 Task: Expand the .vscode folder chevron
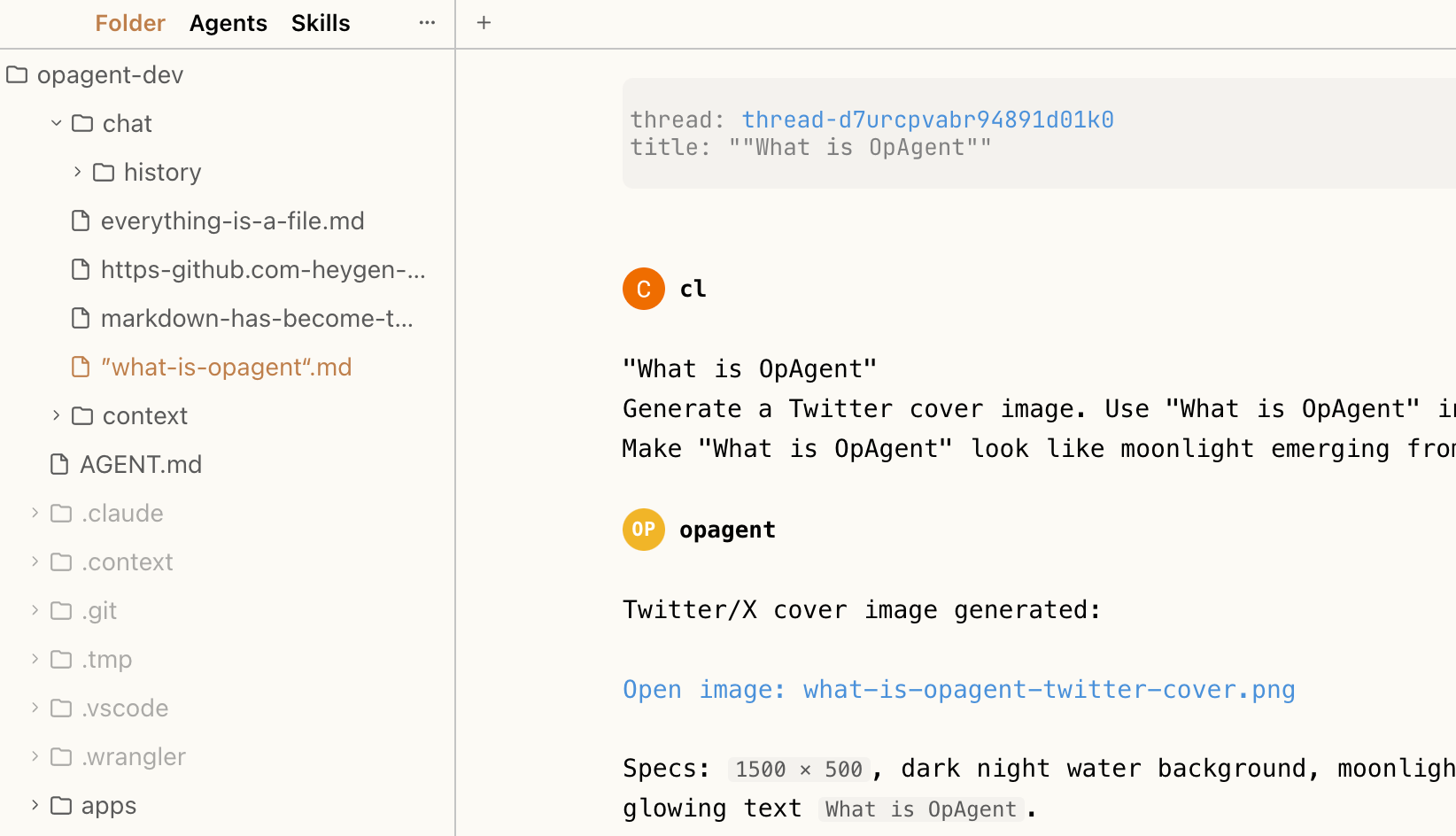[35, 708]
